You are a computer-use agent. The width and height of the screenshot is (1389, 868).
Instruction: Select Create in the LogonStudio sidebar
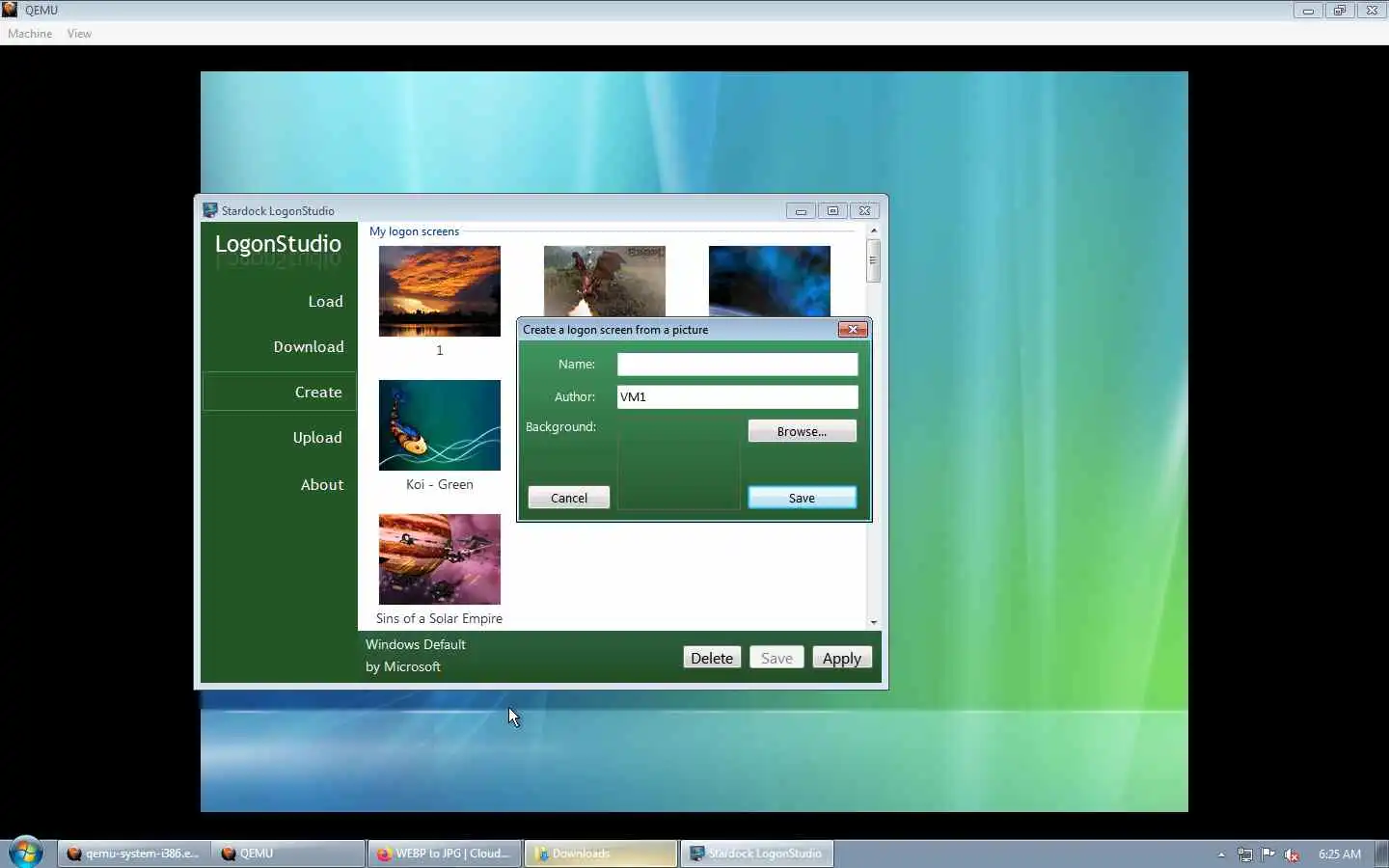(280, 392)
